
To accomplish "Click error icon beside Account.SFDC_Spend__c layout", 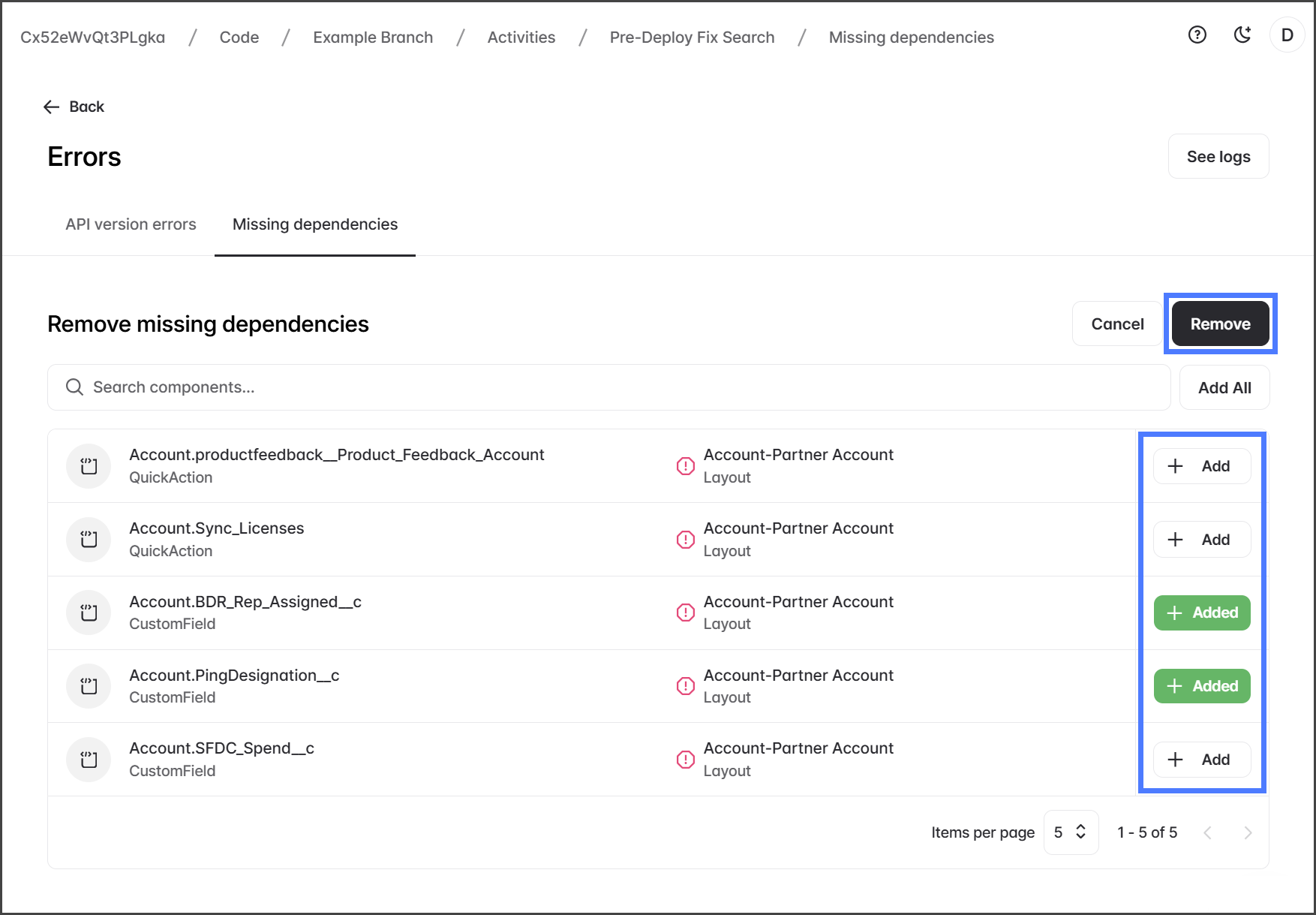I will pyautogui.click(x=685, y=760).
